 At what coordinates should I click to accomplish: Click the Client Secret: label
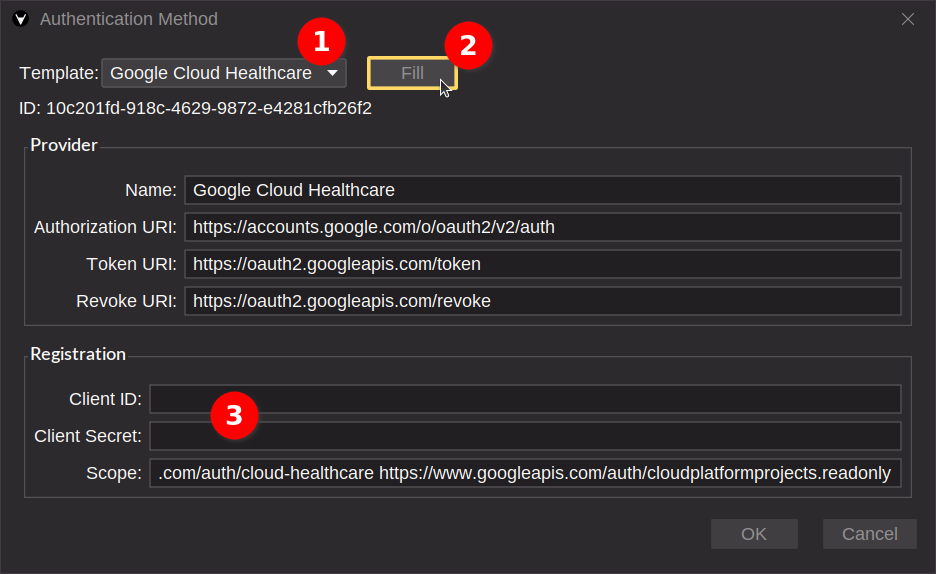coord(88,436)
